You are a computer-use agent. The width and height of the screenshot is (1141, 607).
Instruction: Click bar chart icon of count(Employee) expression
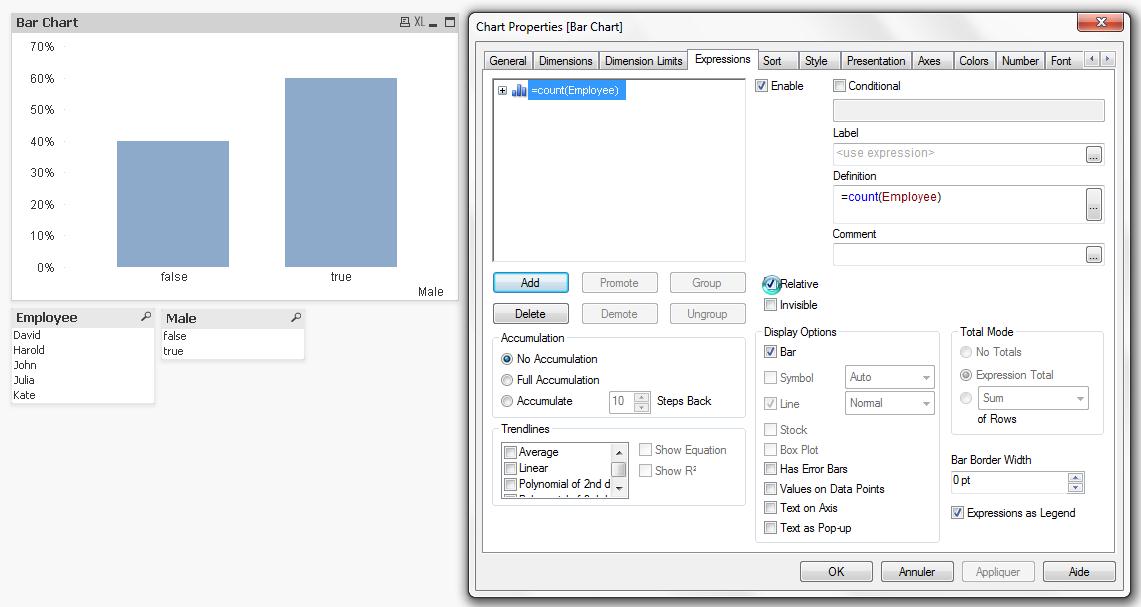point(519,90)
